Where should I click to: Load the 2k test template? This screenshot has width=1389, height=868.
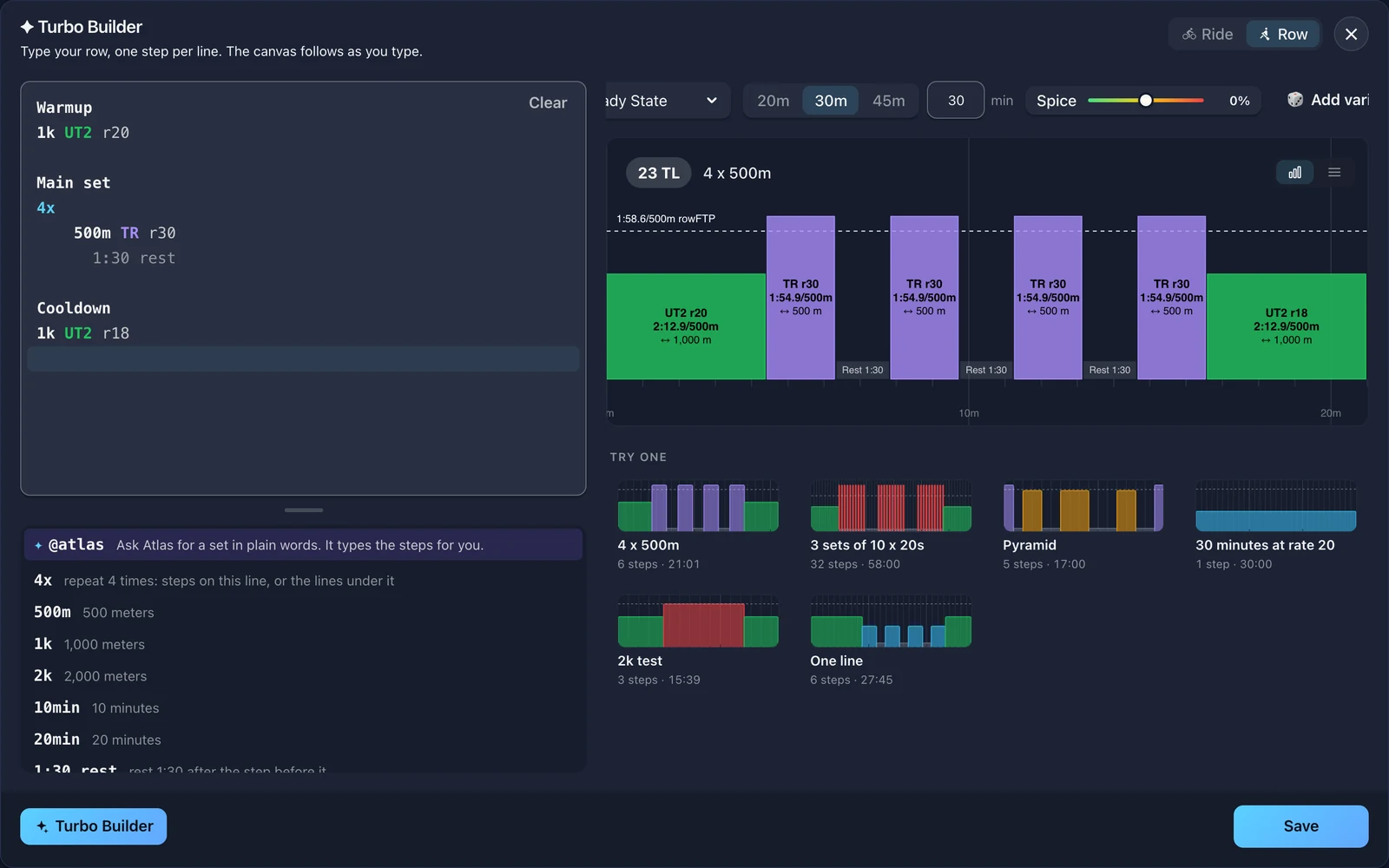pyautogui.click(x=698, y=641)
